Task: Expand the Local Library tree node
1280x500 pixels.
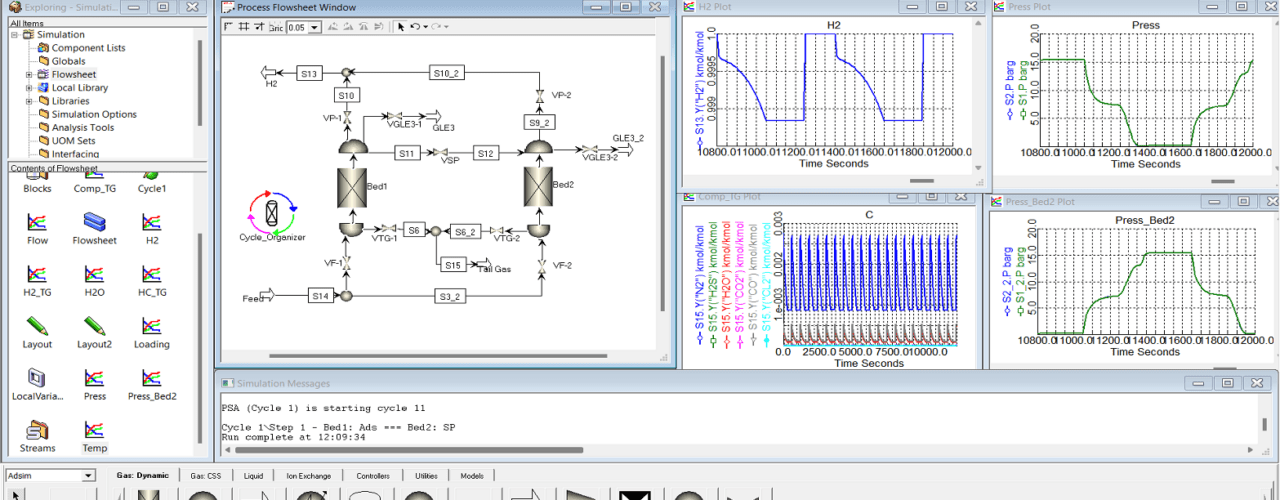Action: pyautogui.click(x=29, y=88)
